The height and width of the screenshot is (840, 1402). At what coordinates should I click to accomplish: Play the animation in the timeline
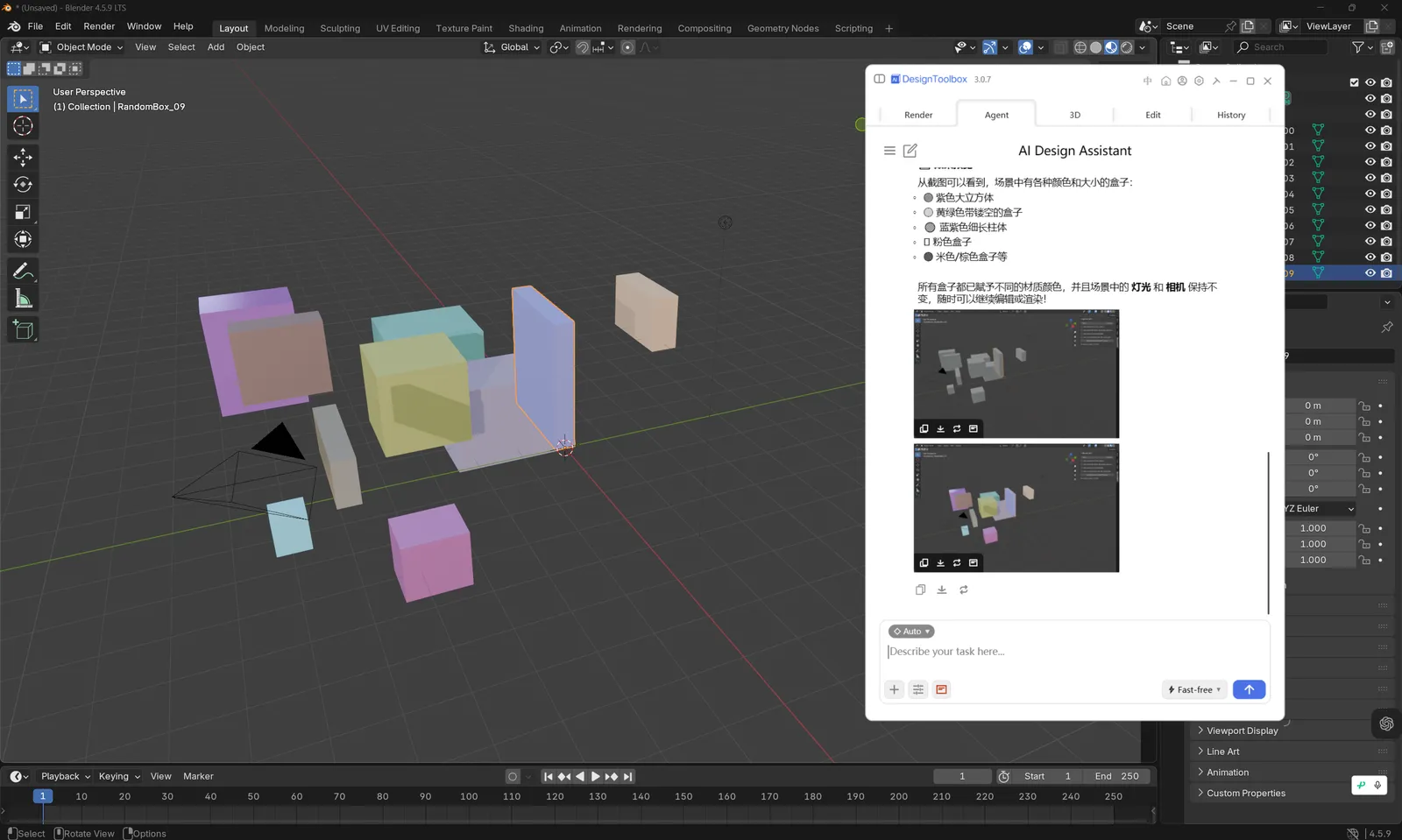click(x=596, y=776)
